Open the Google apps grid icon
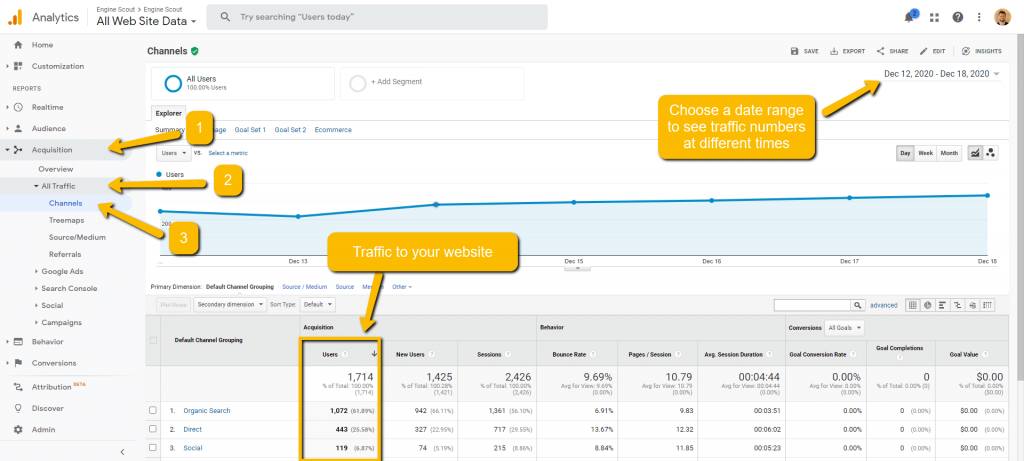 point(934,17)
